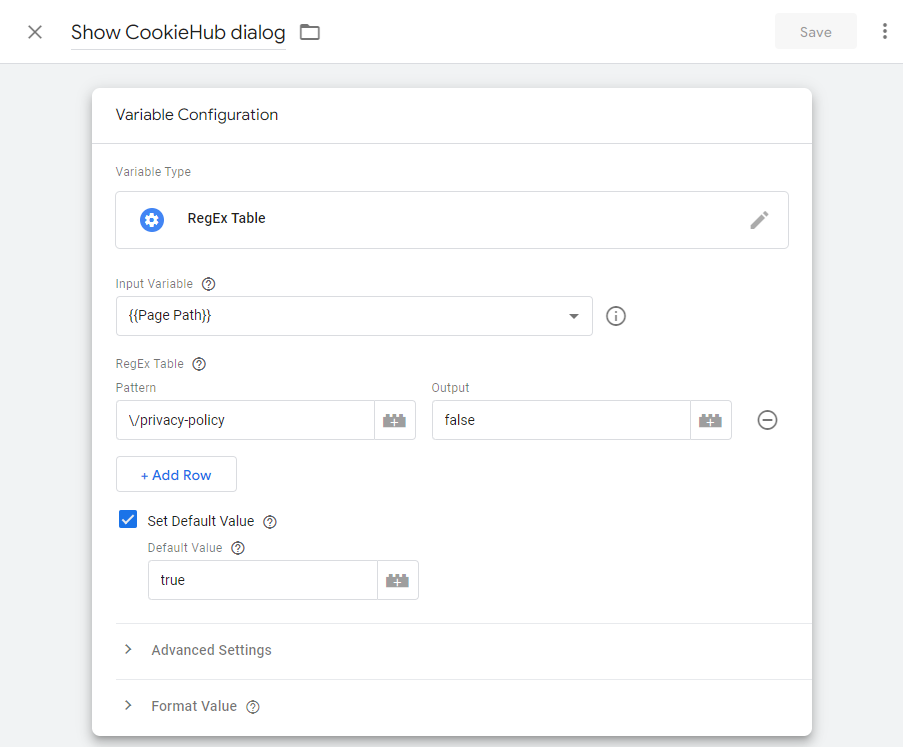Image resolution: width=903 pixels, height=747 pixels.
Task: Open help for Input Variable
Action: pyautogui.click(x=208, y=284)
